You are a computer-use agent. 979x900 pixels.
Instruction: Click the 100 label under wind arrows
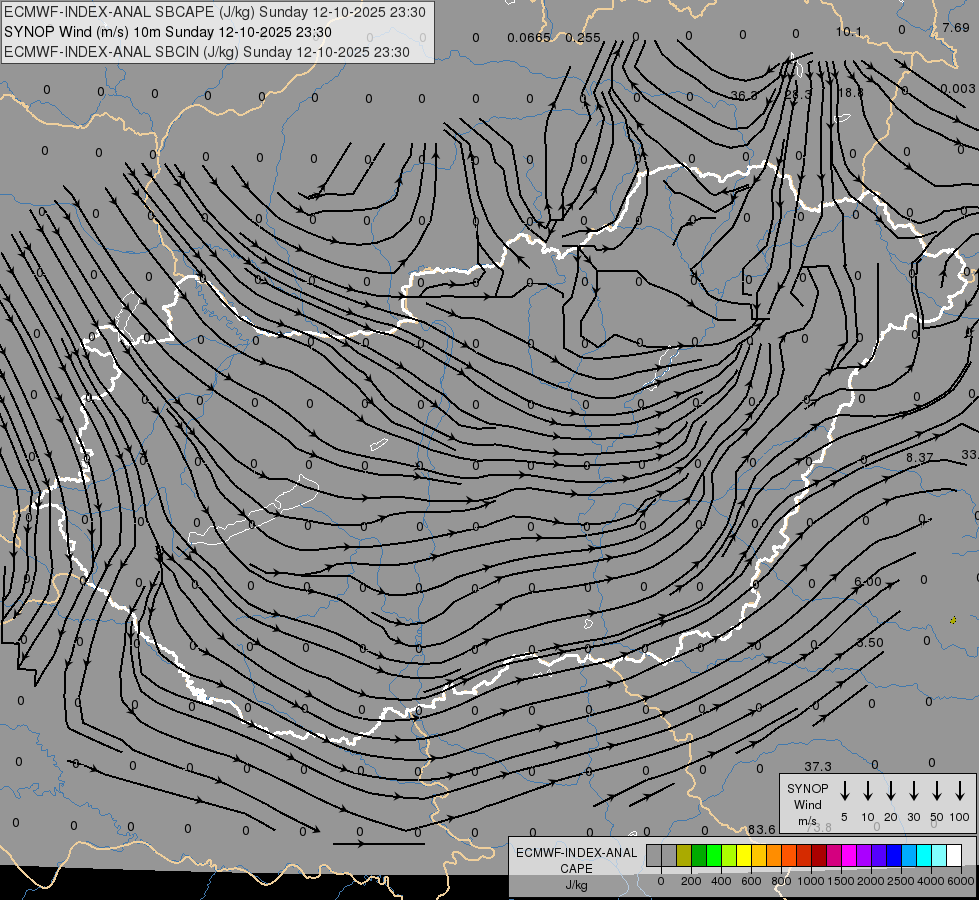pyautogui.click(x=960, y=817)
